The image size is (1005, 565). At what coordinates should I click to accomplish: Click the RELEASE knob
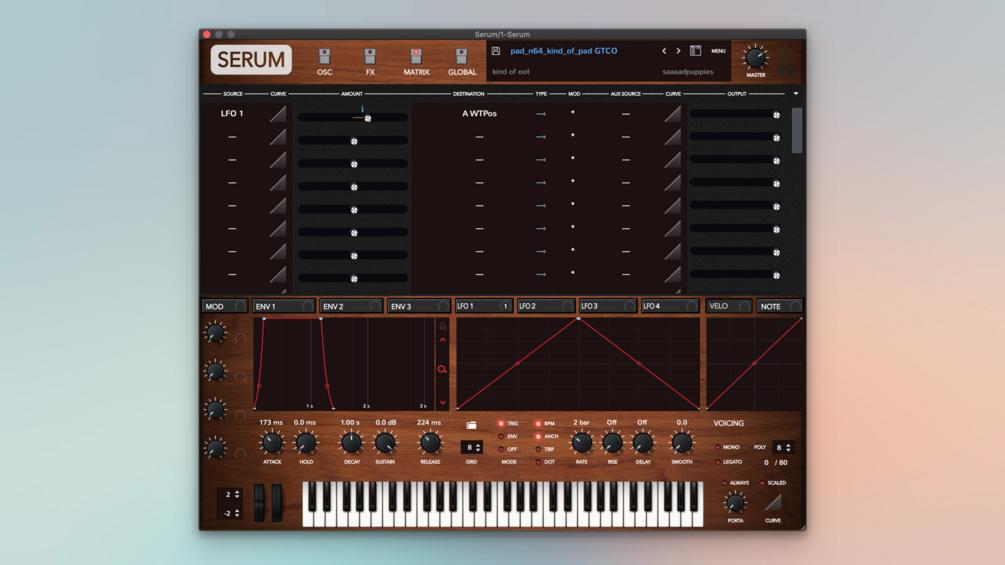pos(430,443)
